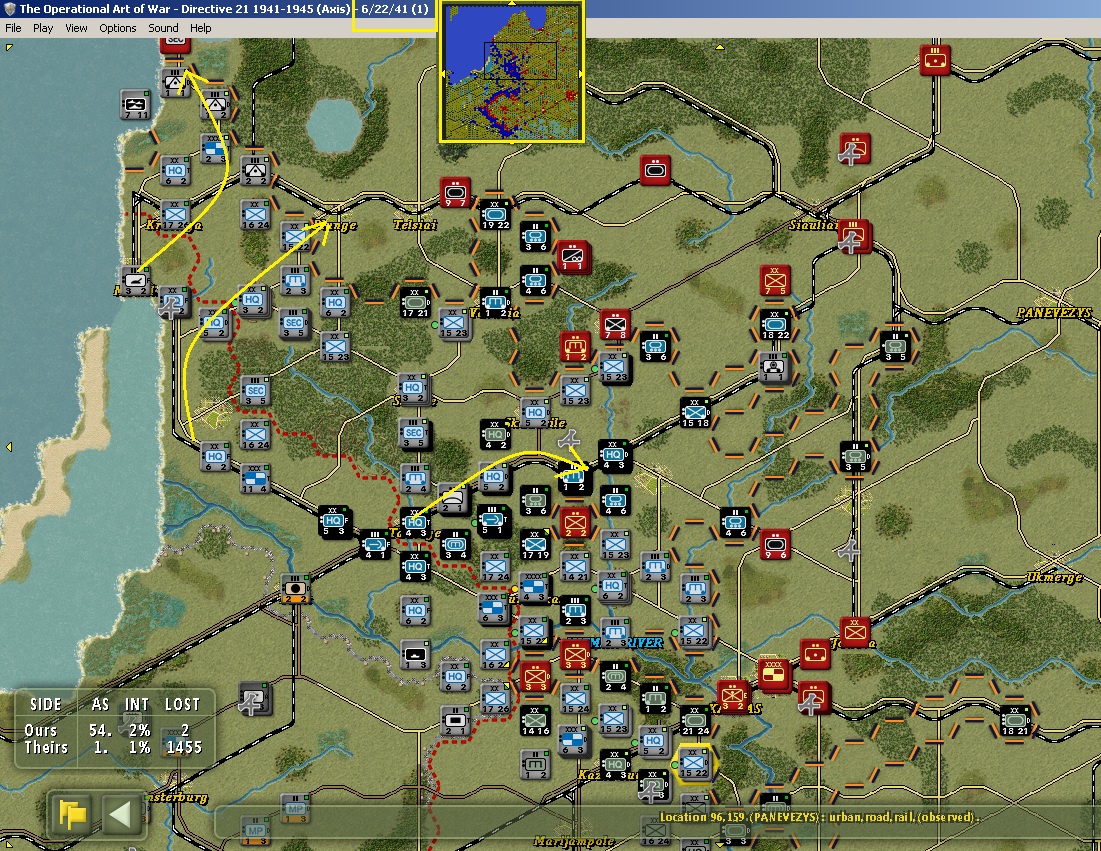Open the File menu
The image size is (1101, 851).
tap(13, 28)
